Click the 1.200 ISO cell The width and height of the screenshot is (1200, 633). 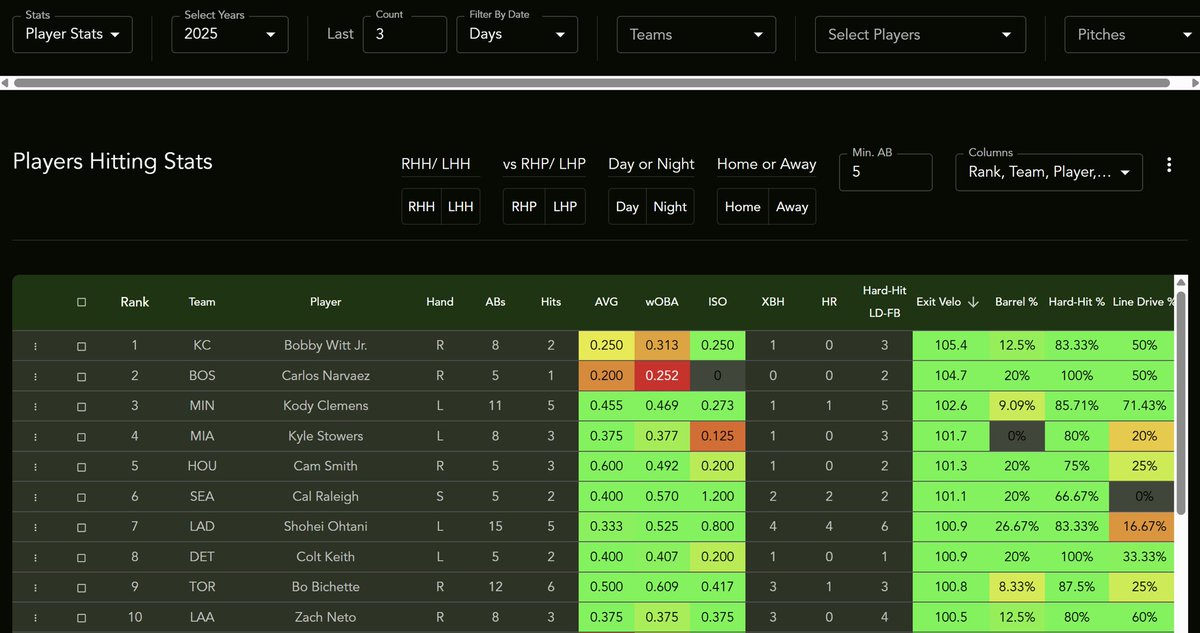tap(717, 497)
